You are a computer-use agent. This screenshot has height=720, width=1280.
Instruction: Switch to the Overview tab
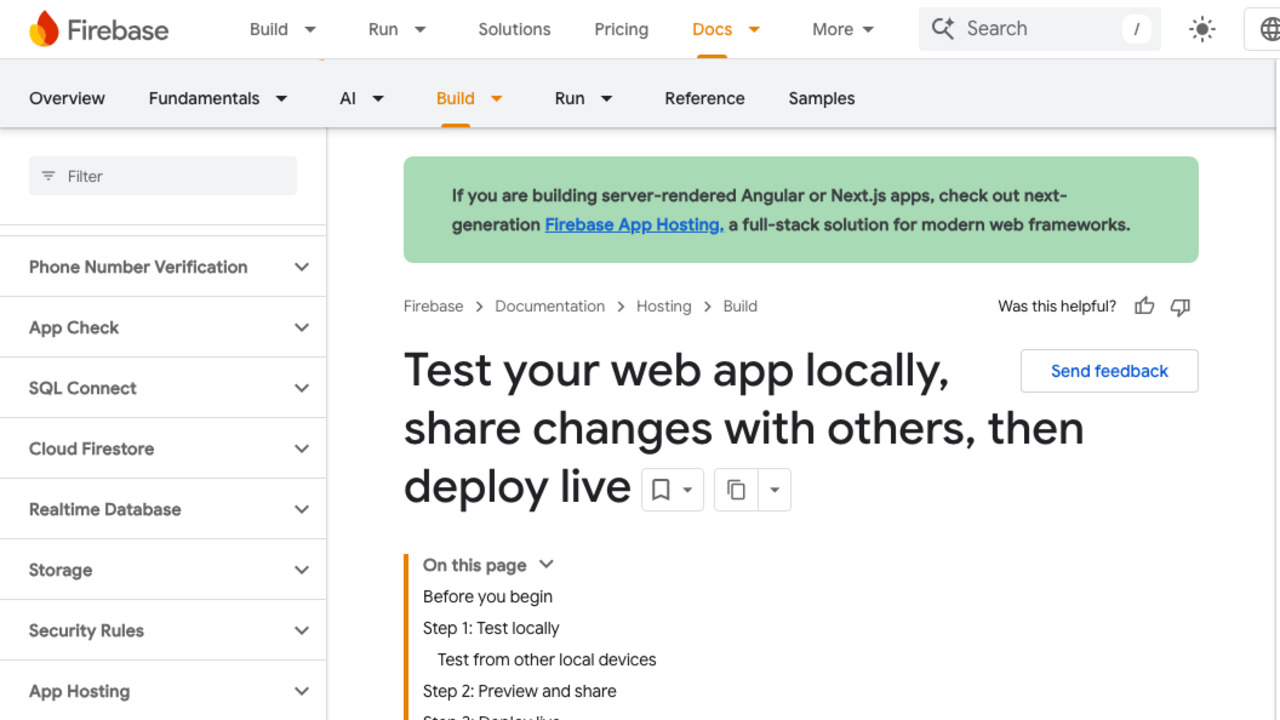click(67, 98)
